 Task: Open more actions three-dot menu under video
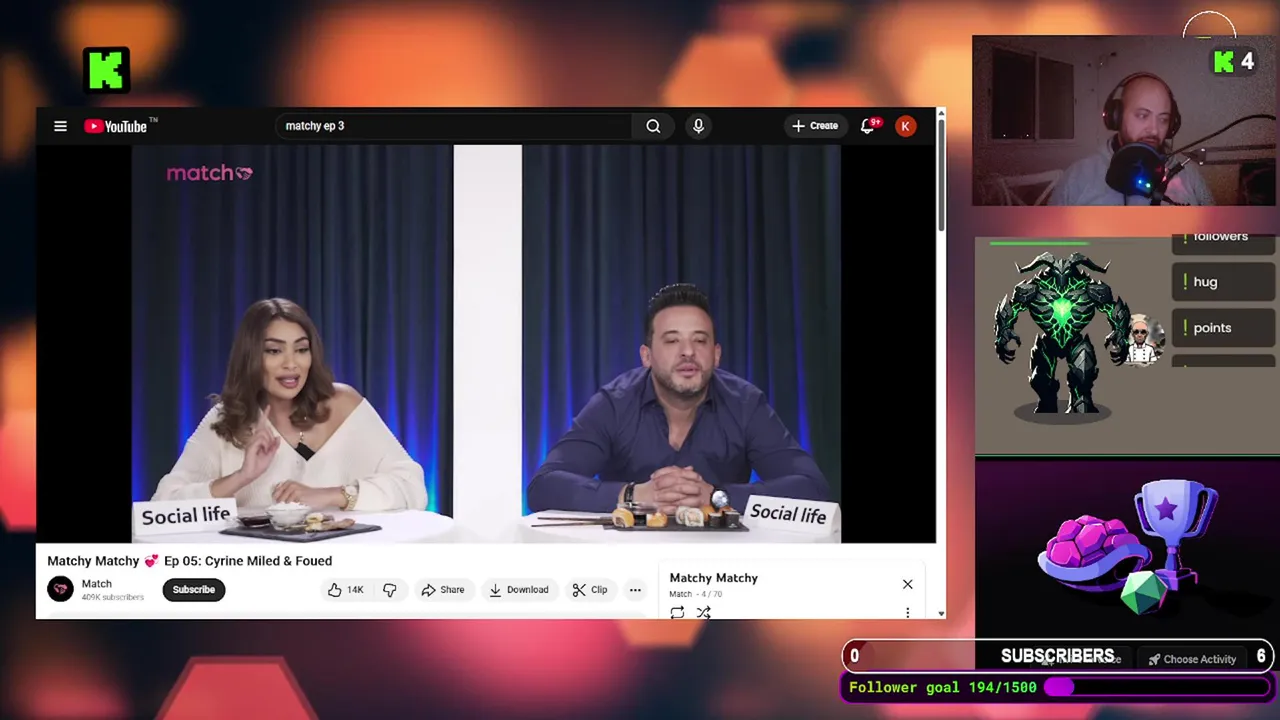coord(635,590)
